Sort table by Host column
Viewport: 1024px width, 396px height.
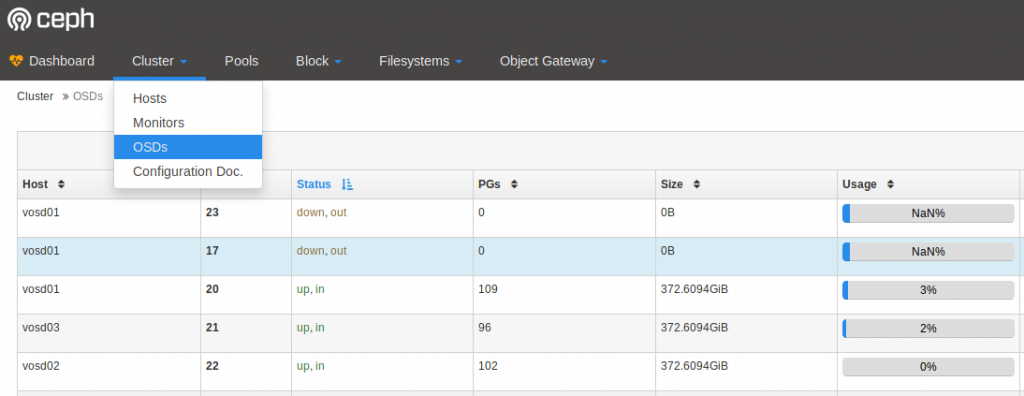pos(44,184)
